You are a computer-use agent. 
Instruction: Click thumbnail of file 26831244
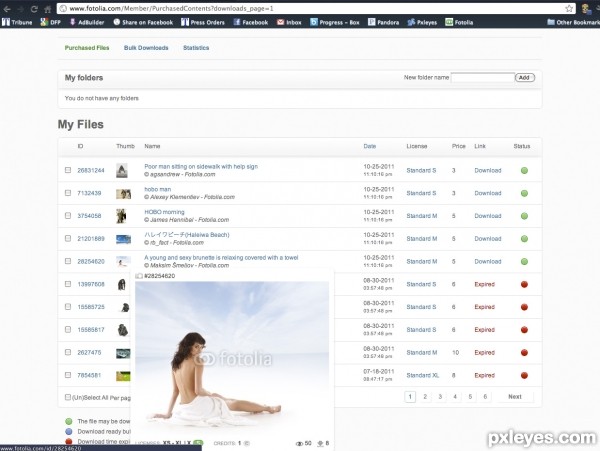click(x=122, y=170)
